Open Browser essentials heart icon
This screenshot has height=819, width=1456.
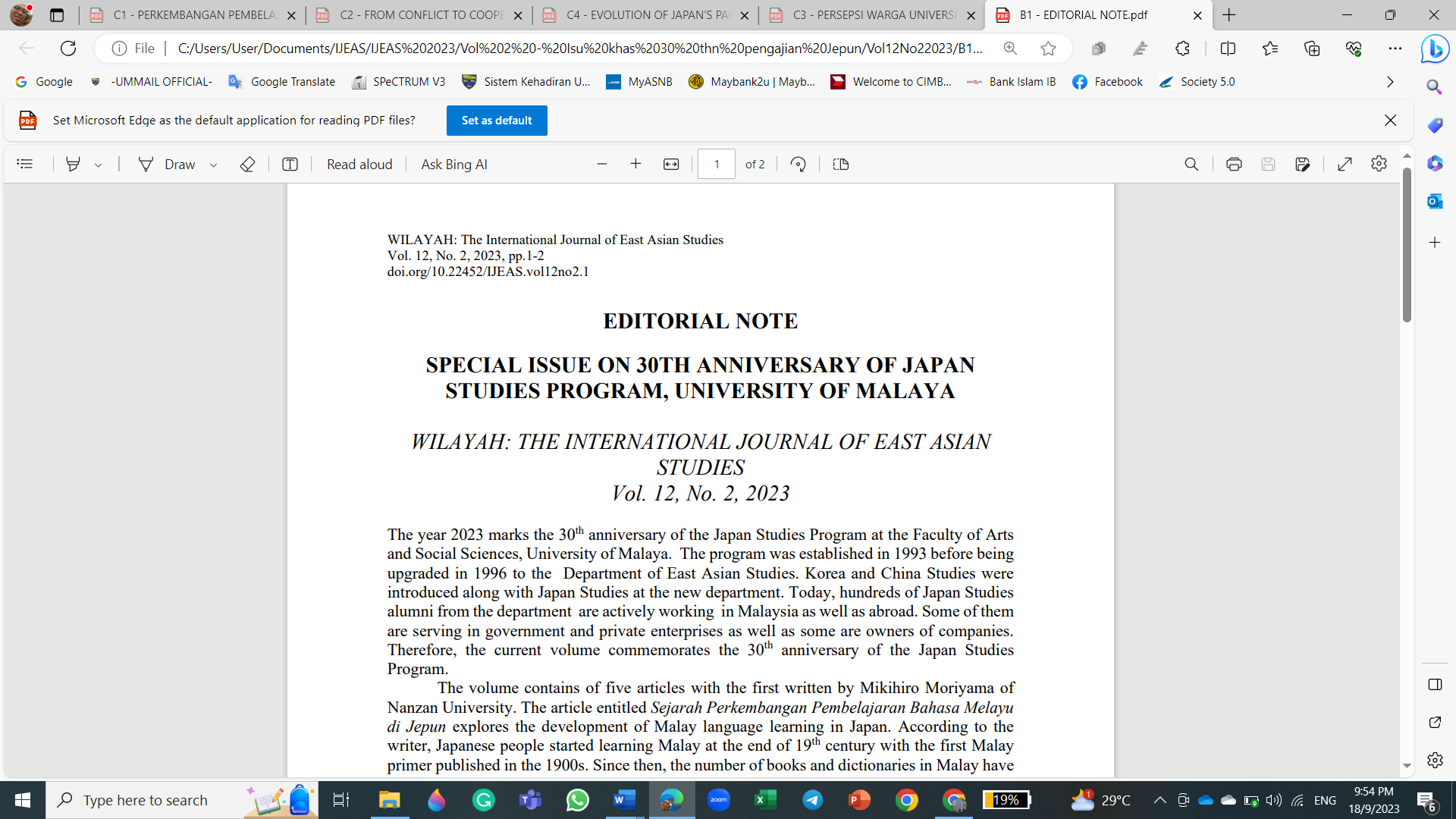click(1354, 49)
